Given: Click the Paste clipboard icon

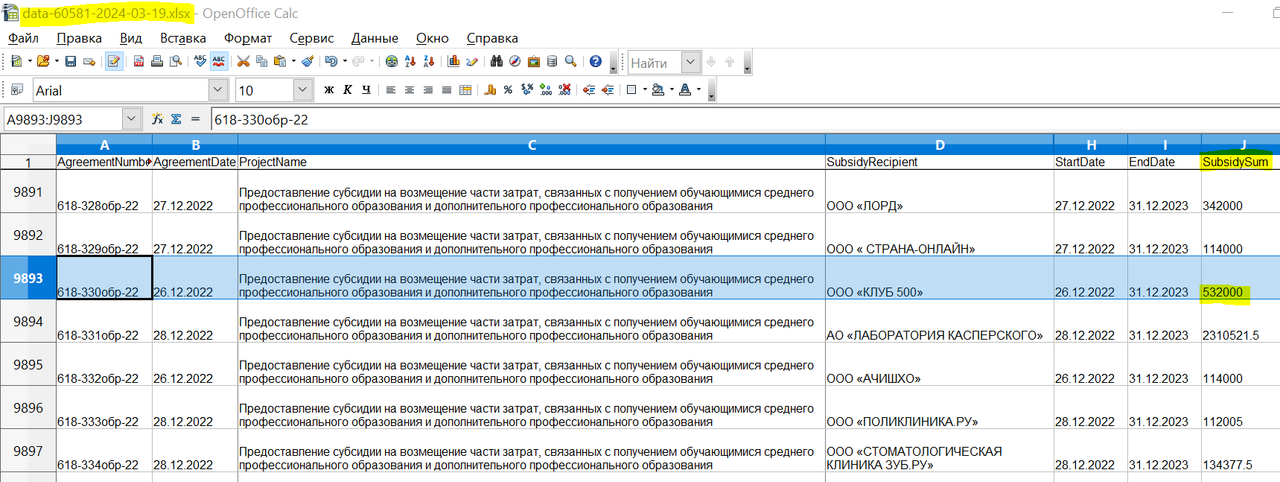Looking at the screenshot, I should (279, 61).
